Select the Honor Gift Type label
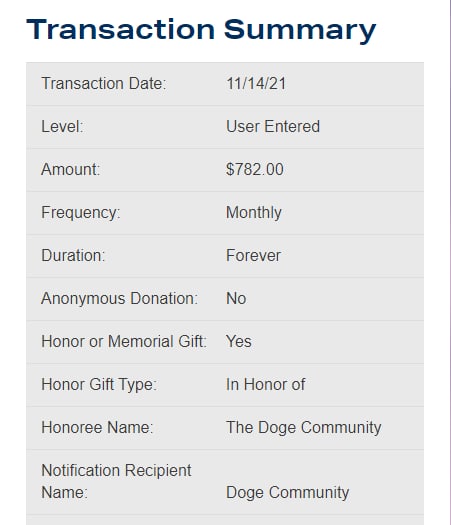 [x=99, y=384]
